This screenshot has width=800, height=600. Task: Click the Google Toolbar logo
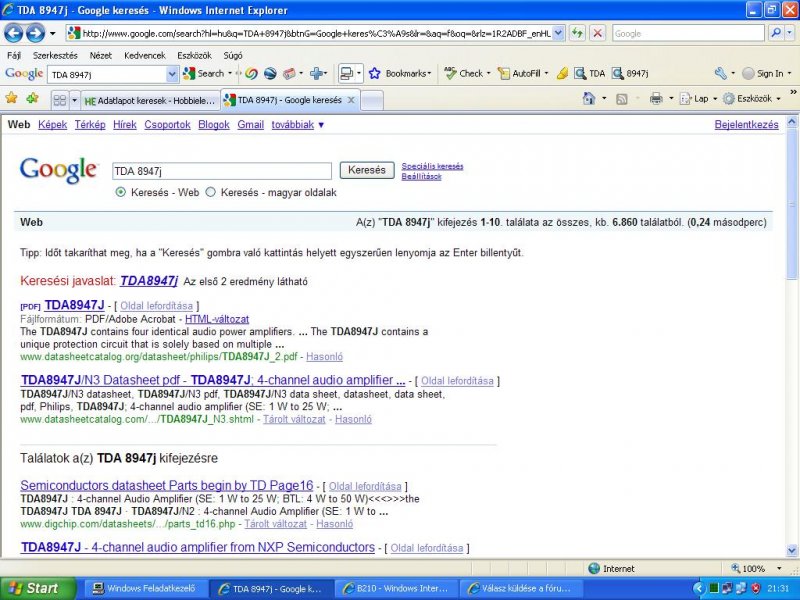[24, 74]
